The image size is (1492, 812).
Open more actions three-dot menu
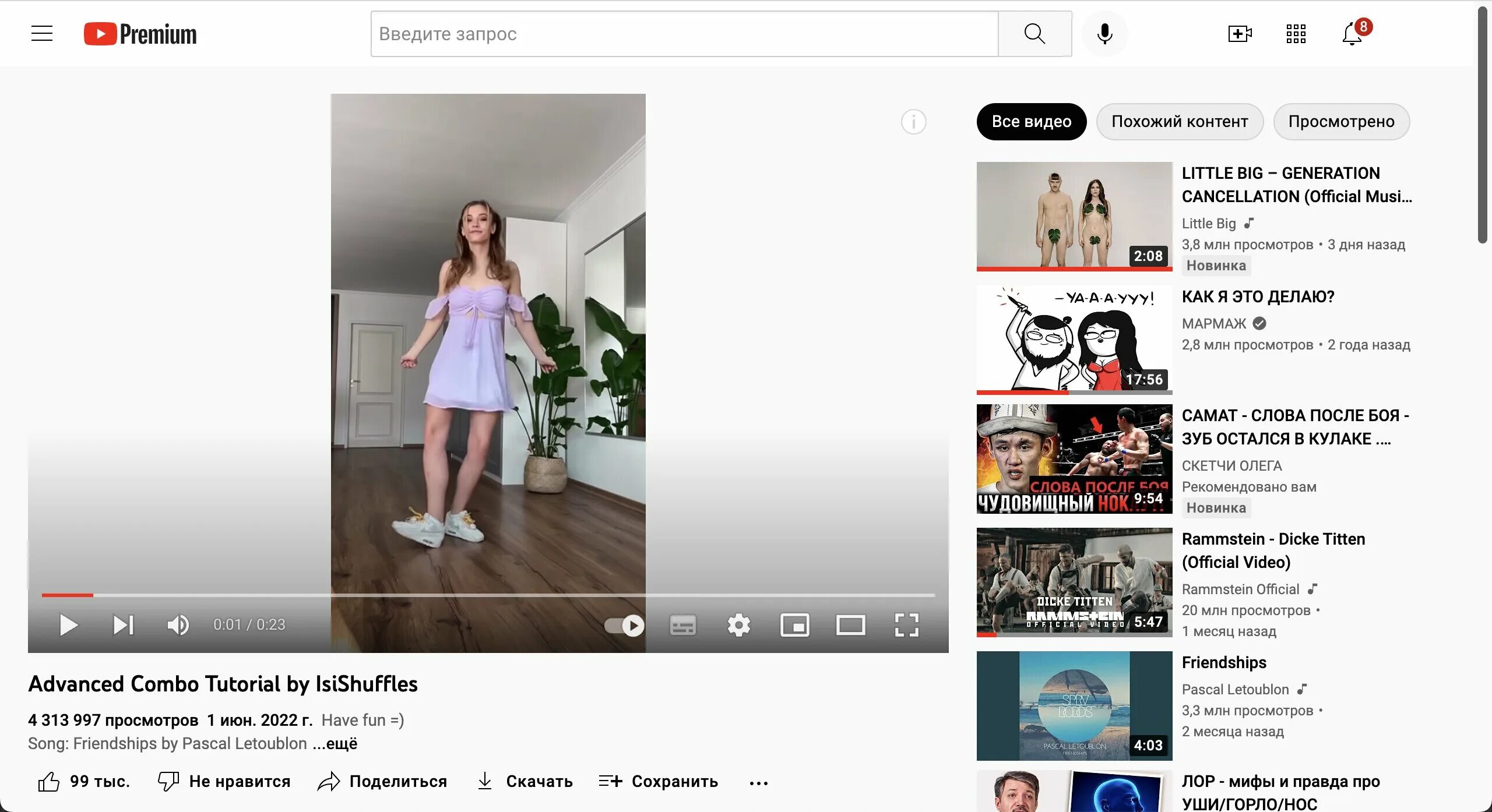pyautogui.click(x=758, y=783)
